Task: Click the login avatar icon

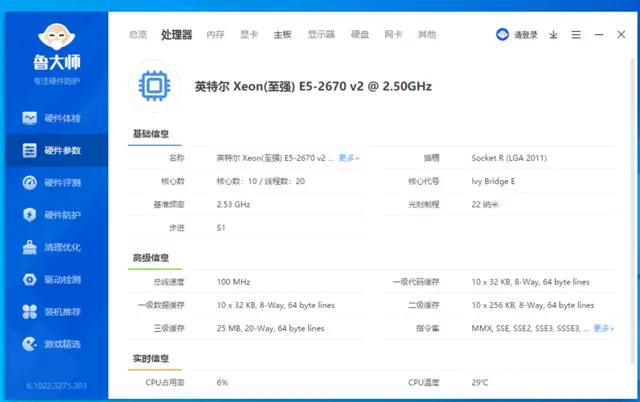Action: coord(502,35)
